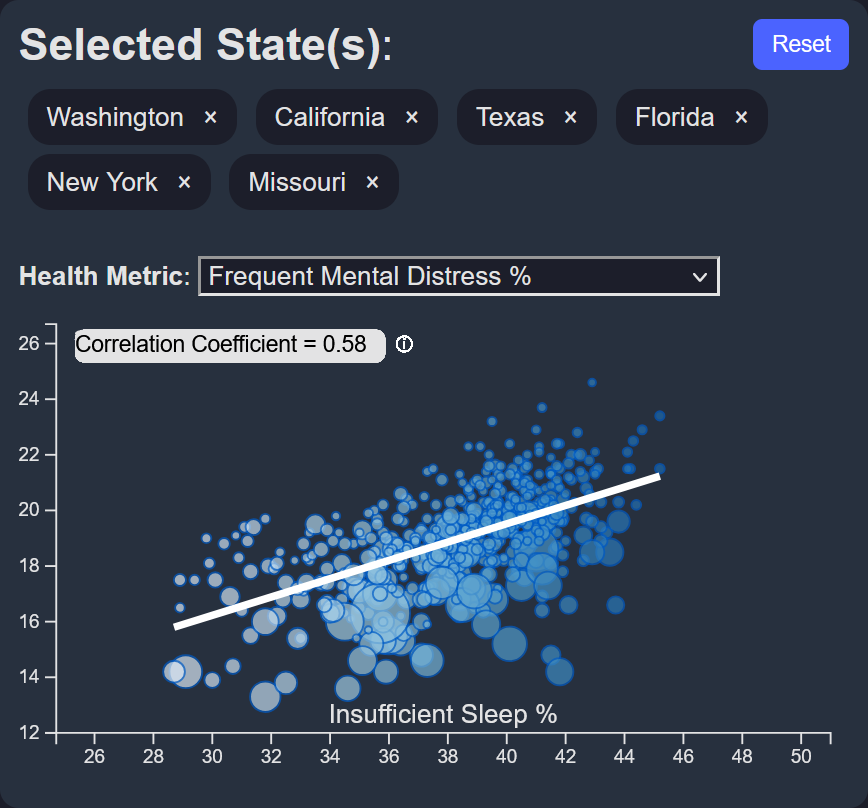Click the Insufficient Sleep % axis label

click(x=443, y=714)
